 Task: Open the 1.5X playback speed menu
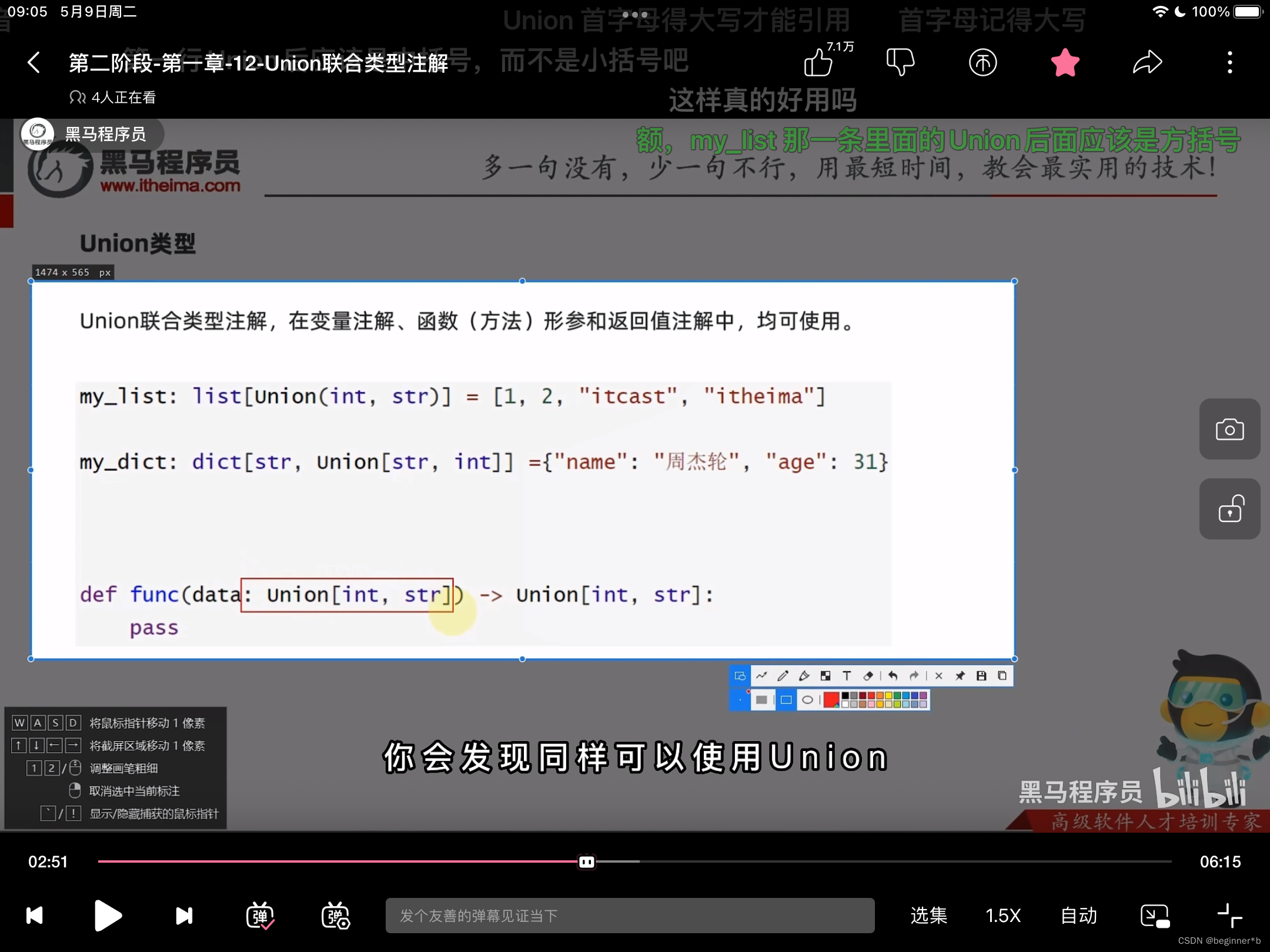1003,916
